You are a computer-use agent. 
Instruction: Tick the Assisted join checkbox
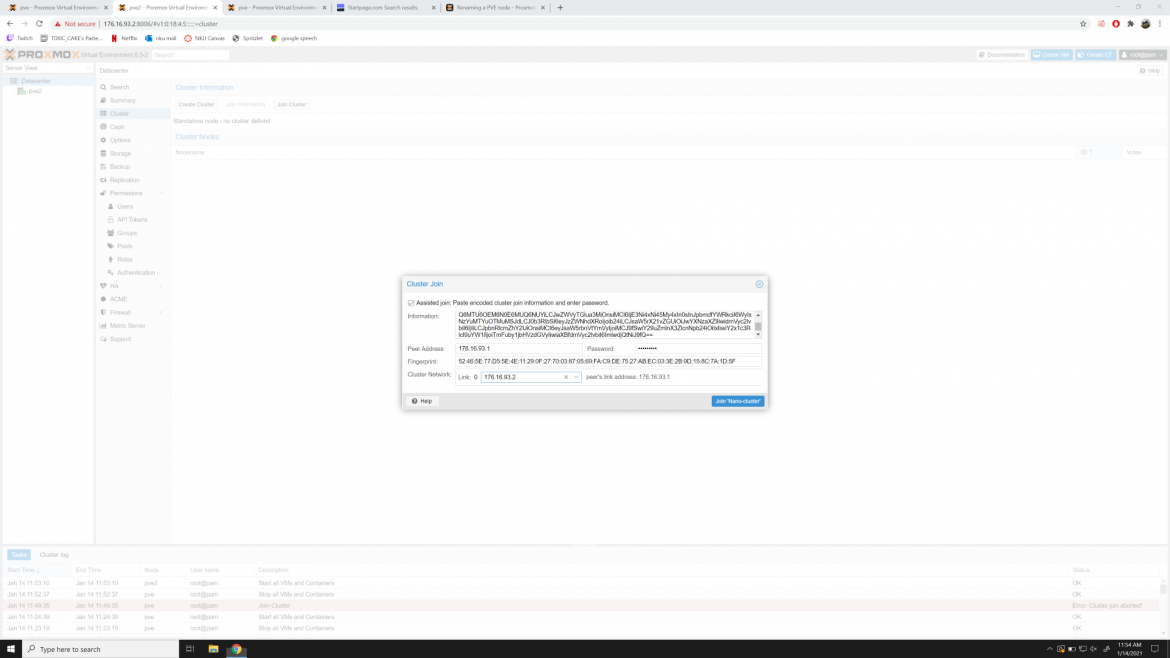[x=411, y=303]
